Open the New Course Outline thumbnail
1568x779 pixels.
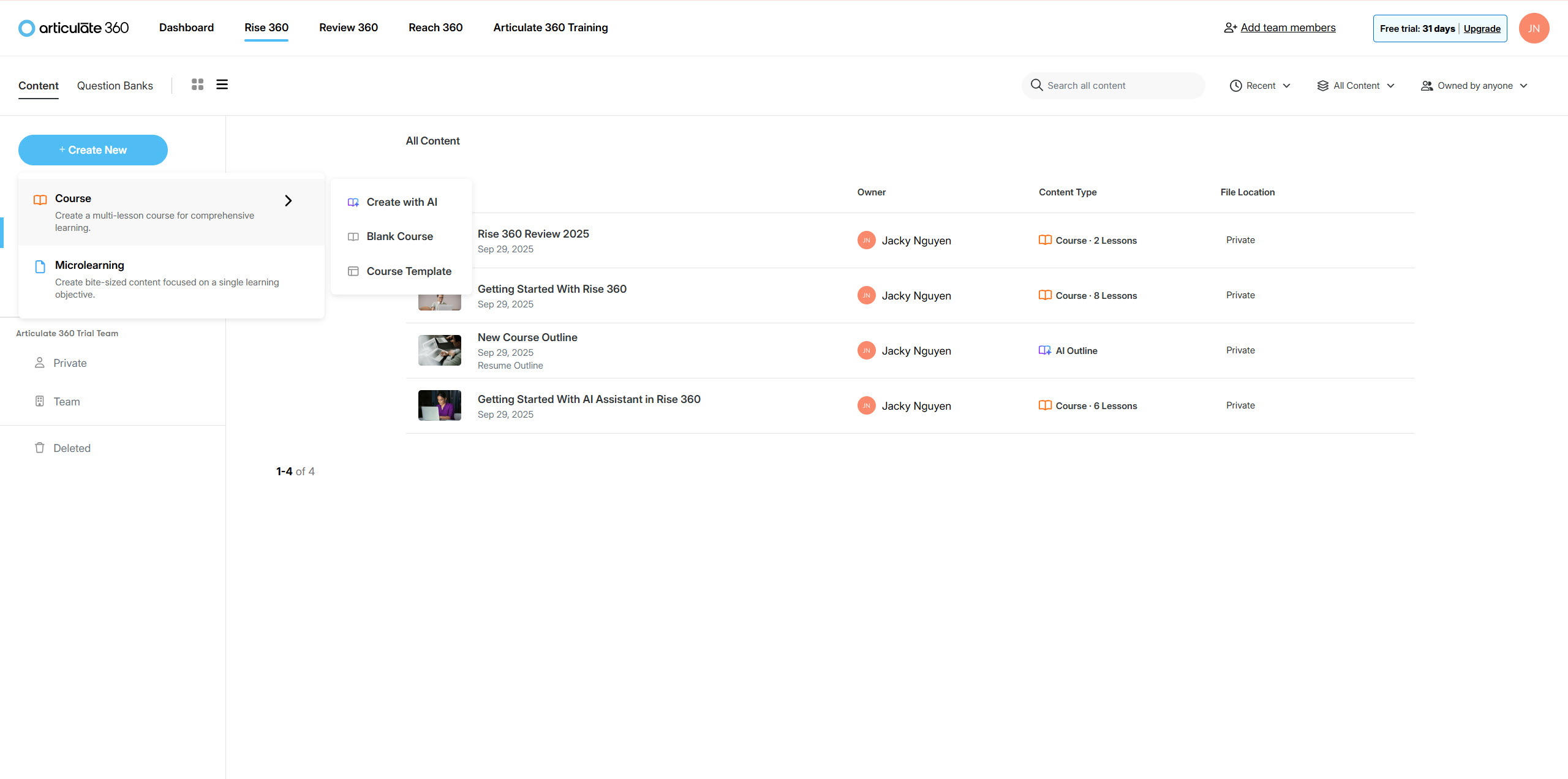439,350
